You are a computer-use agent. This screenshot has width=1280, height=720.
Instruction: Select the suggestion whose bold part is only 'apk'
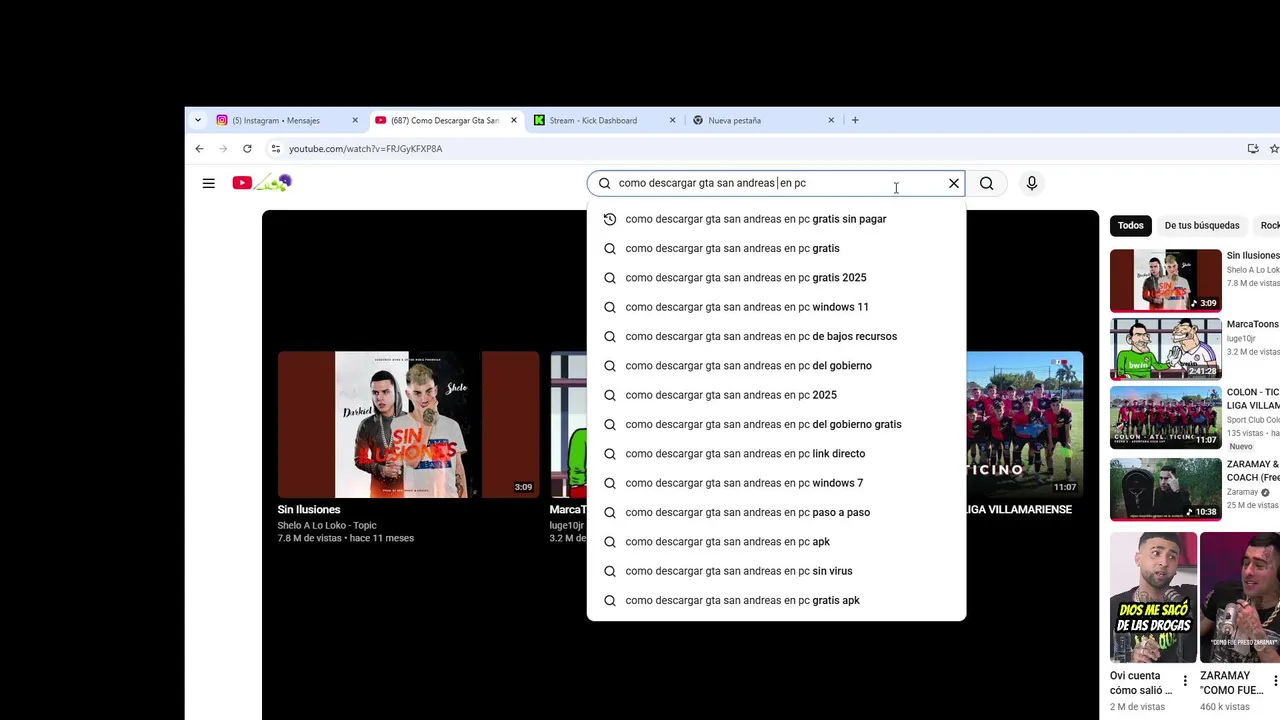pyautogui.click(x=776, y=542)
